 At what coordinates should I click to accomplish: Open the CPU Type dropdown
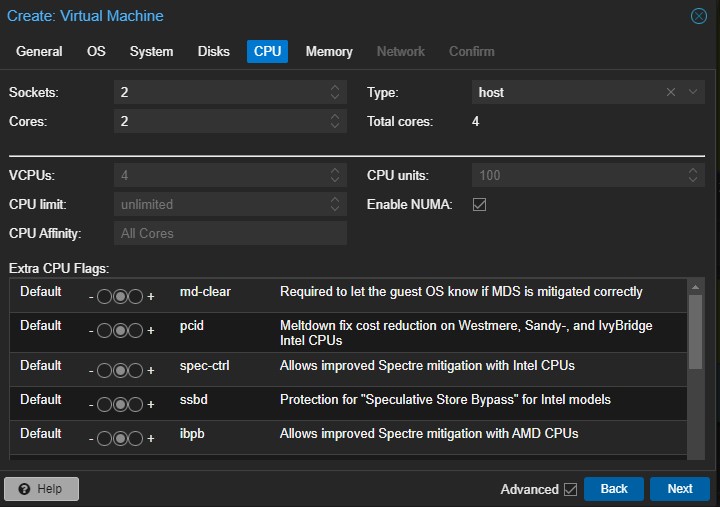tap(694, 92)
